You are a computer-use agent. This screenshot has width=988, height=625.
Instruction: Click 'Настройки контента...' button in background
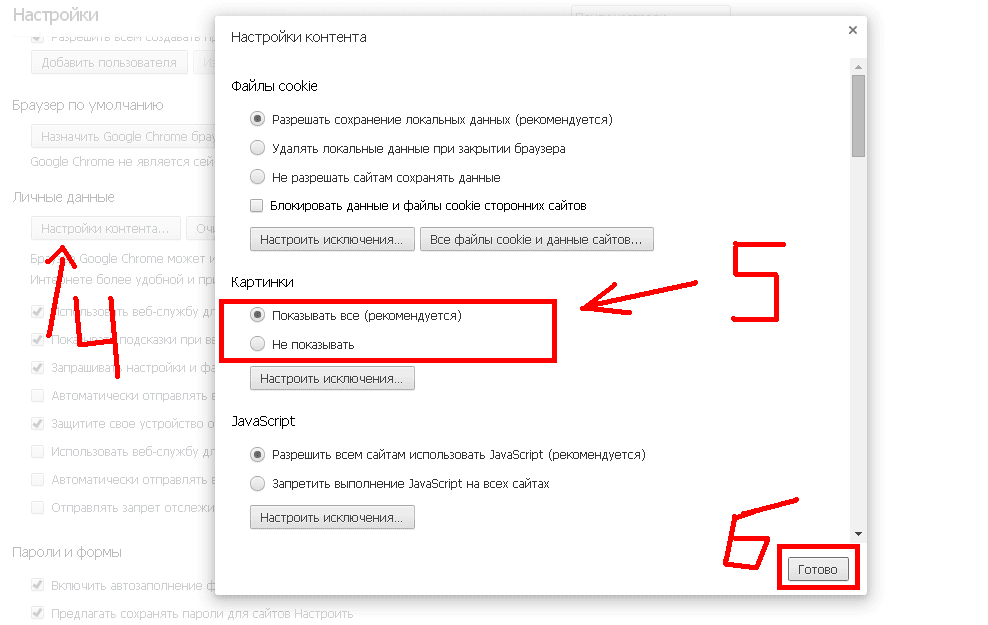click(x=105, y=228)
